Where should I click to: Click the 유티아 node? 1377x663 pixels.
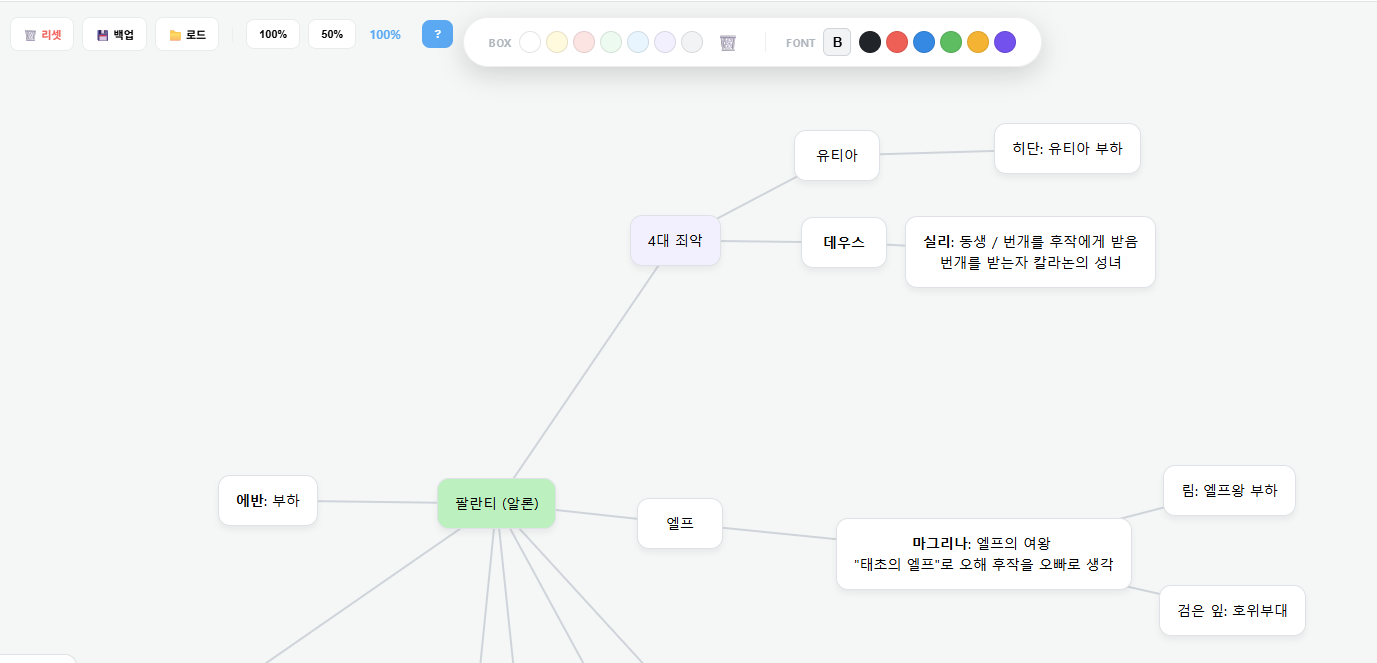point(837,155)
